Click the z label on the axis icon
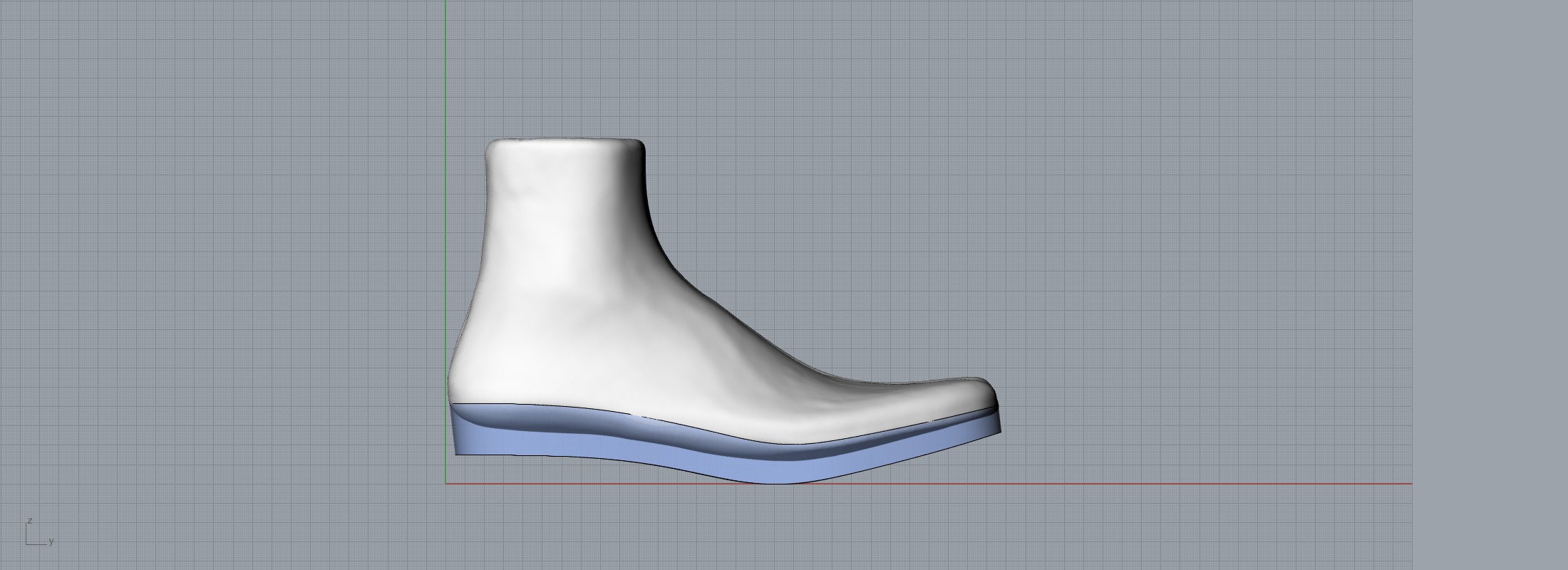 tap(29, 522)
